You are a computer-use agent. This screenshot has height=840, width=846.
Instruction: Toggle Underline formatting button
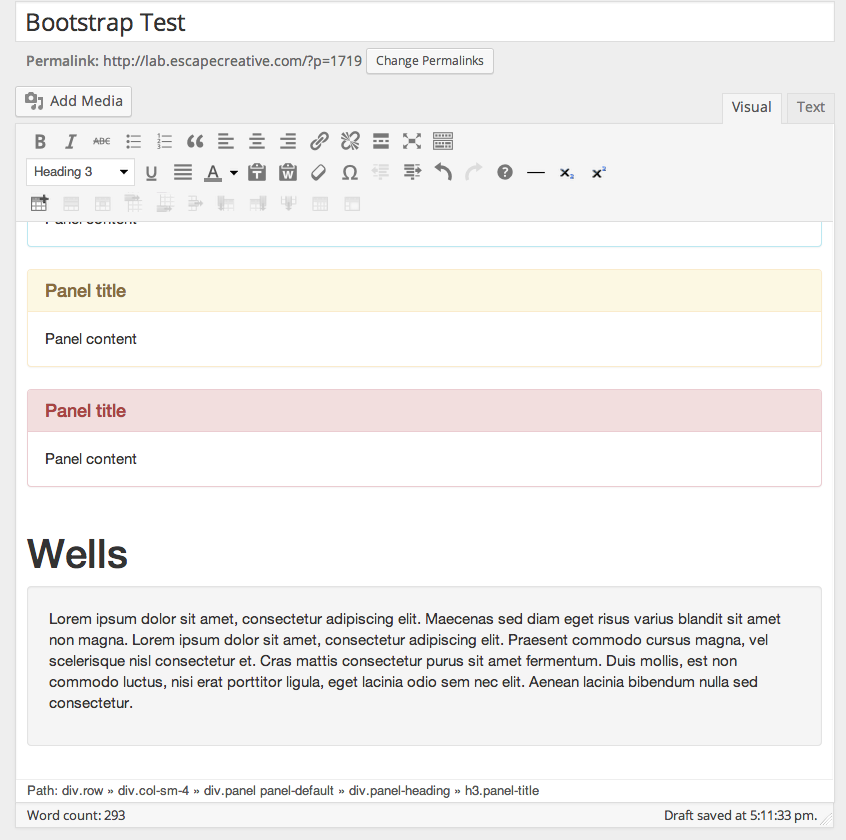[x=151, y=173]
